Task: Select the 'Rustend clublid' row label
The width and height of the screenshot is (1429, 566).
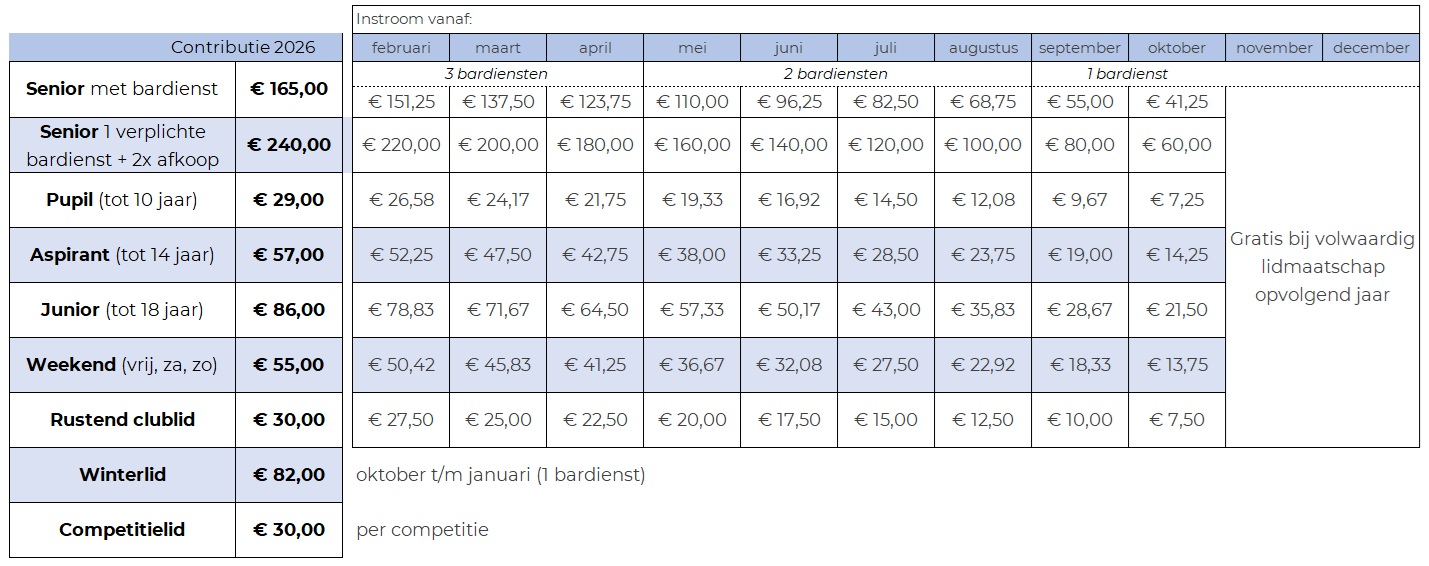Action: [x=122, y=420]
